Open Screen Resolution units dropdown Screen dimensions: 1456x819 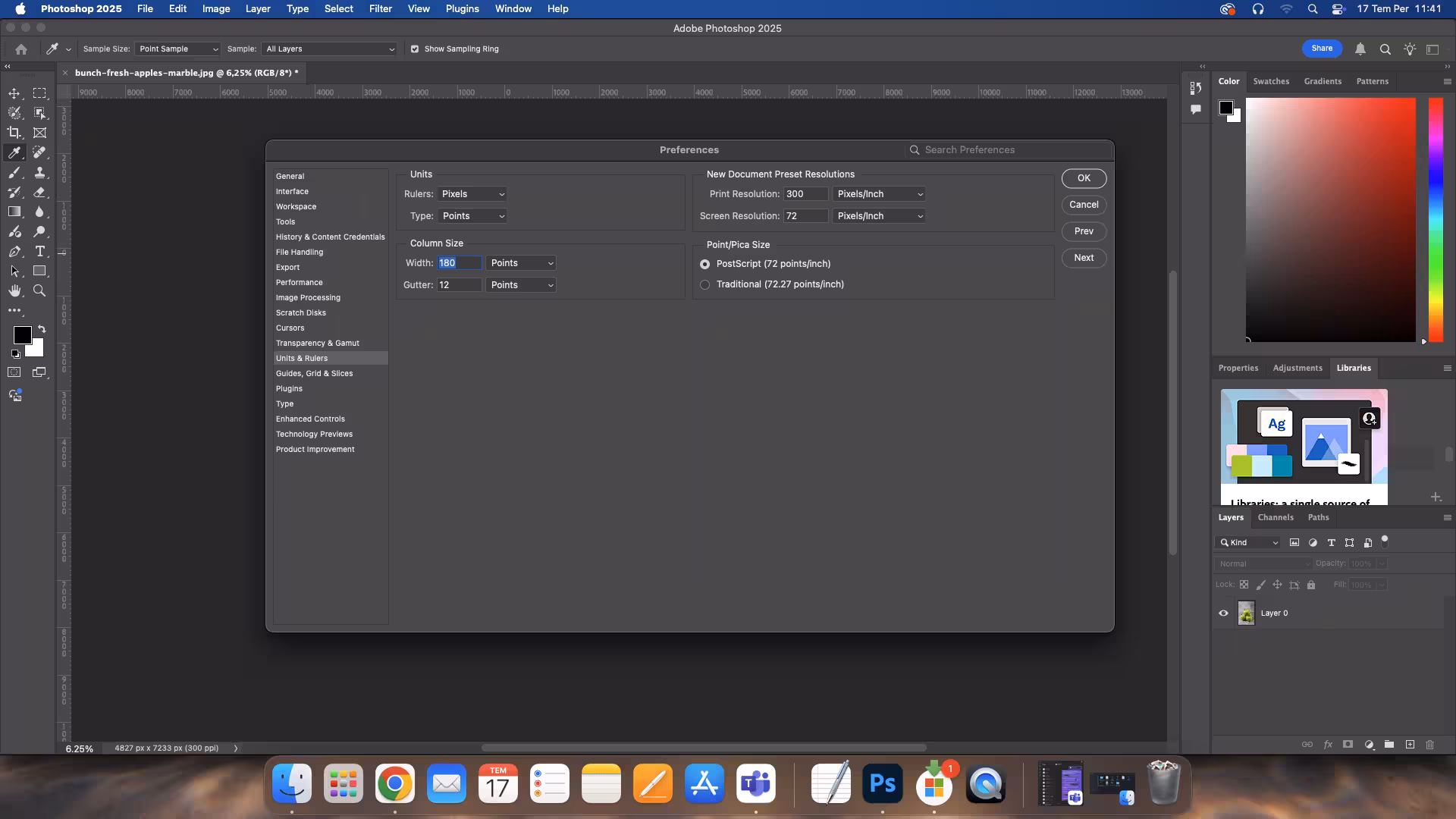(880, 216)
